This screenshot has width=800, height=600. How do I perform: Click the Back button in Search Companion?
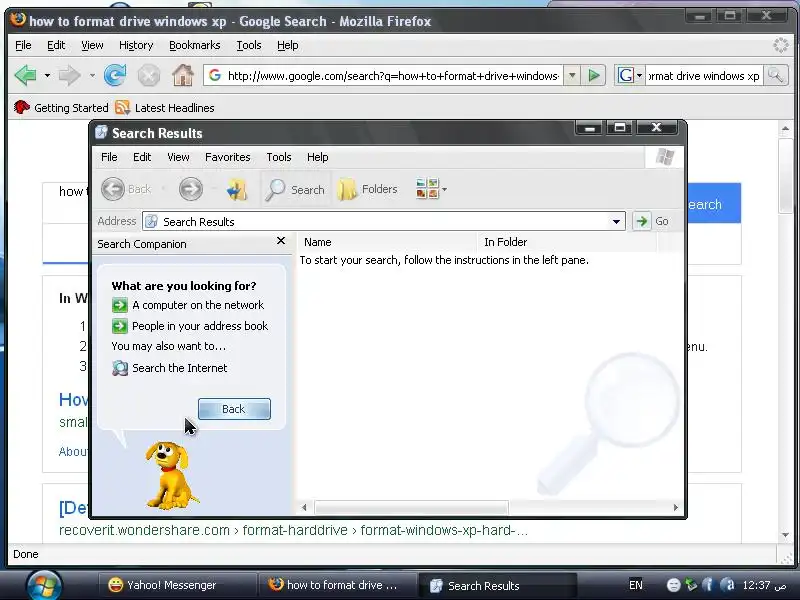(234, 409)
